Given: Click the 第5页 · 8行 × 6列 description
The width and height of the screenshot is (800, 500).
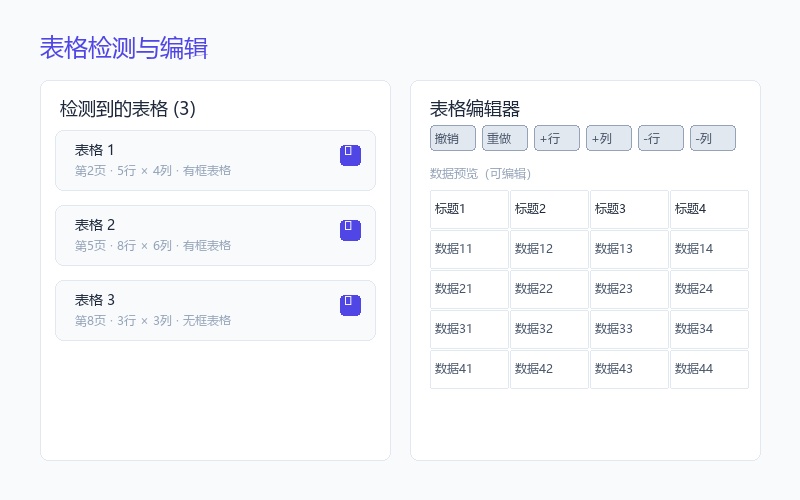Looking at the screenshot, I should (153, 246).
